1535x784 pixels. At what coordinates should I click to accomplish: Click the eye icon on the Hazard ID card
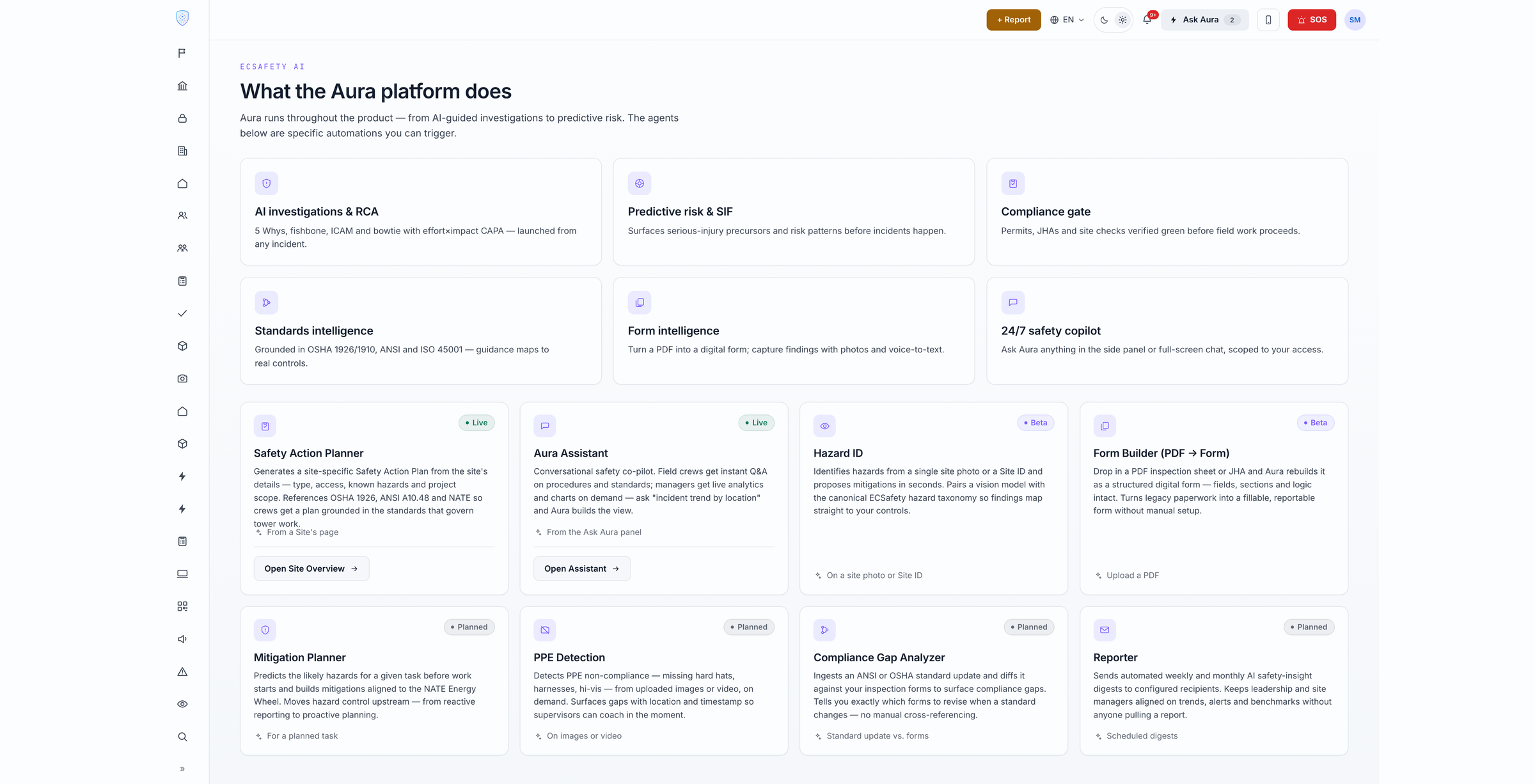point(825,426)
